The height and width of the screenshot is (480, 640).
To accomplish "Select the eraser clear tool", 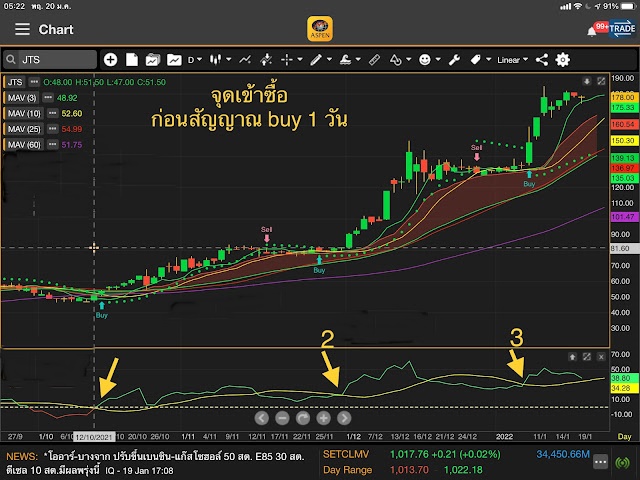I will tap(345, 60).
